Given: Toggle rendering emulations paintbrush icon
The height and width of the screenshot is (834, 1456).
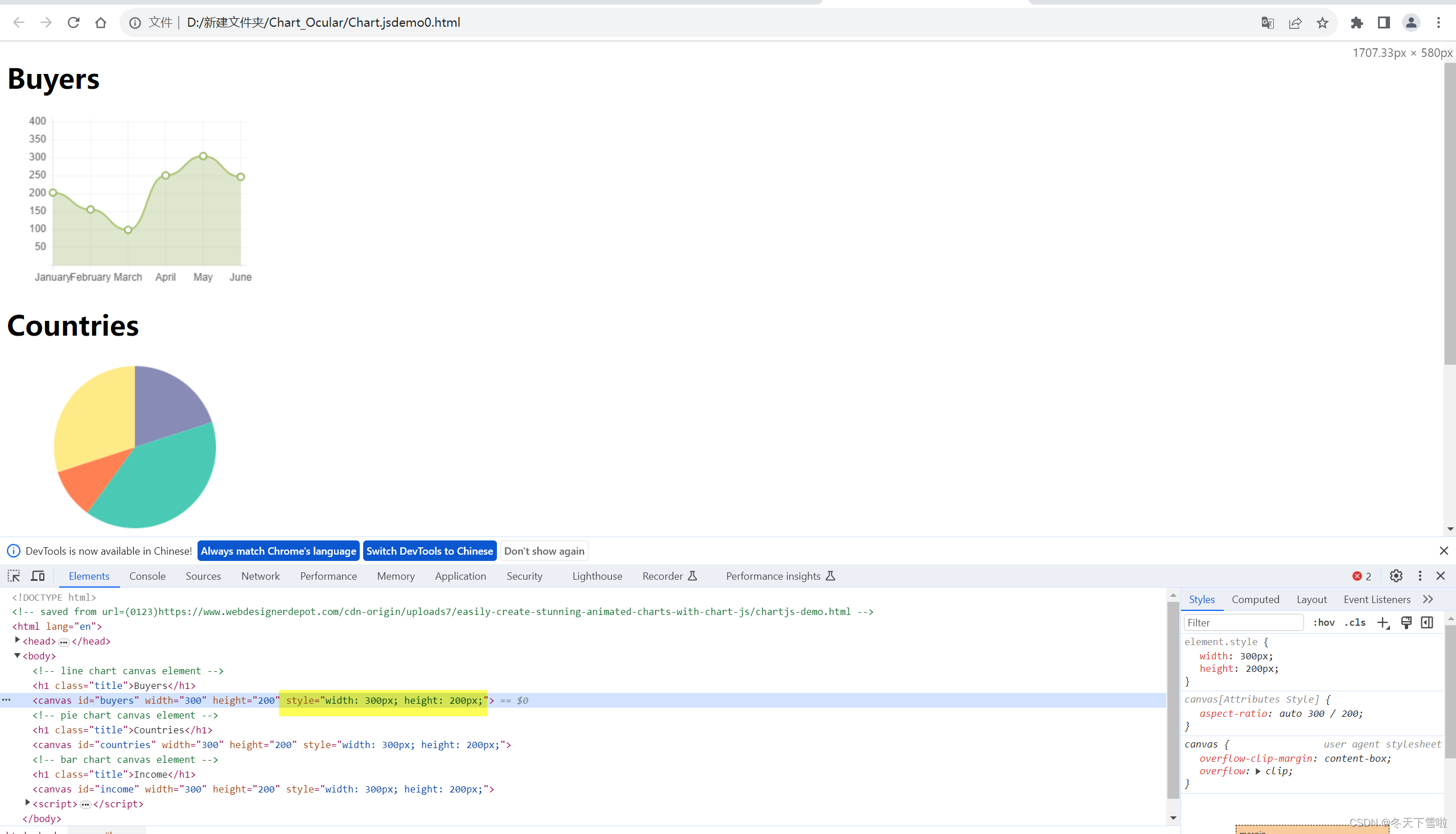Looking at the screenshot, I should (1406, 622).
